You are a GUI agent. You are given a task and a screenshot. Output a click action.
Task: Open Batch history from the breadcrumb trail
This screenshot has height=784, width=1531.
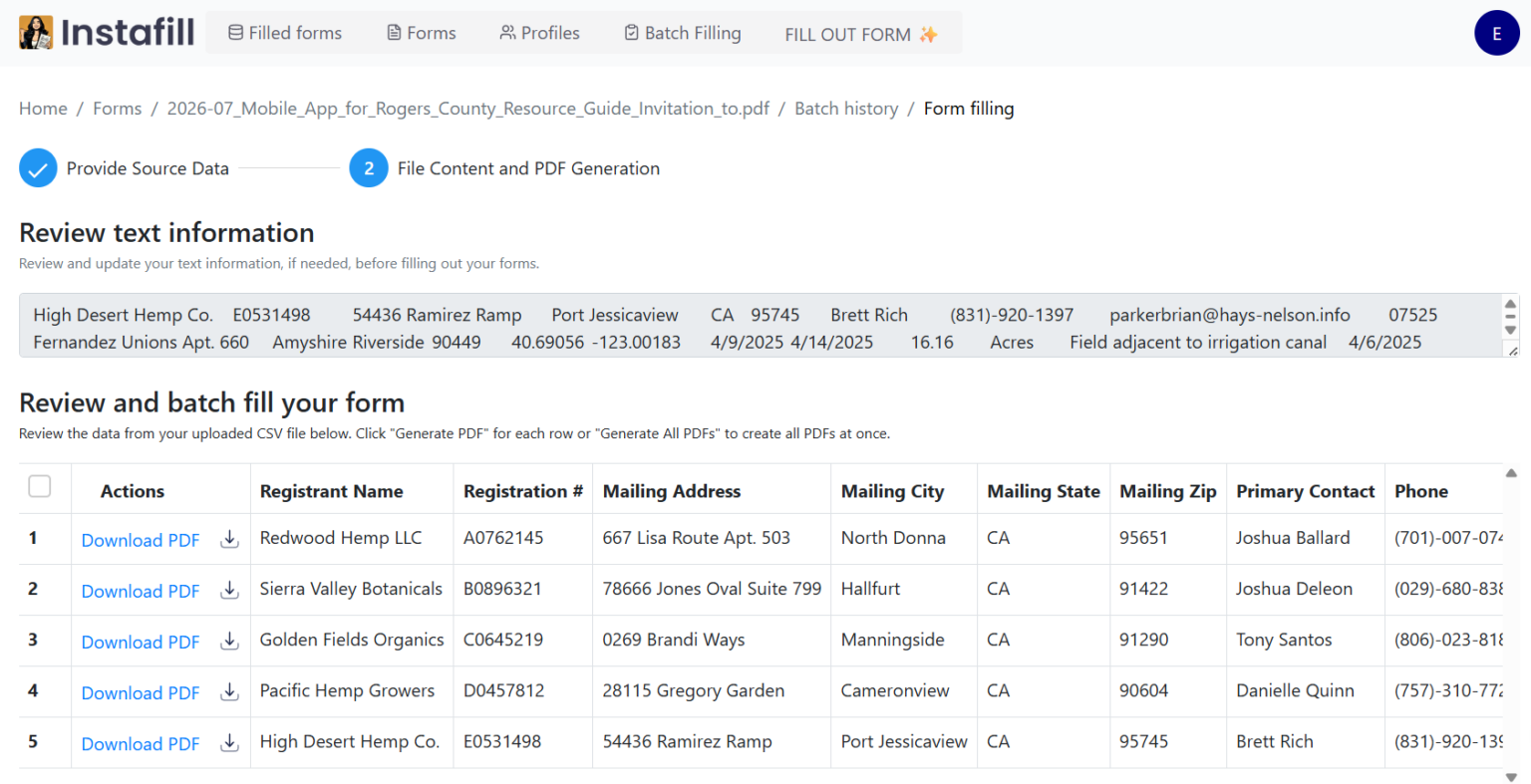[846, 108]
